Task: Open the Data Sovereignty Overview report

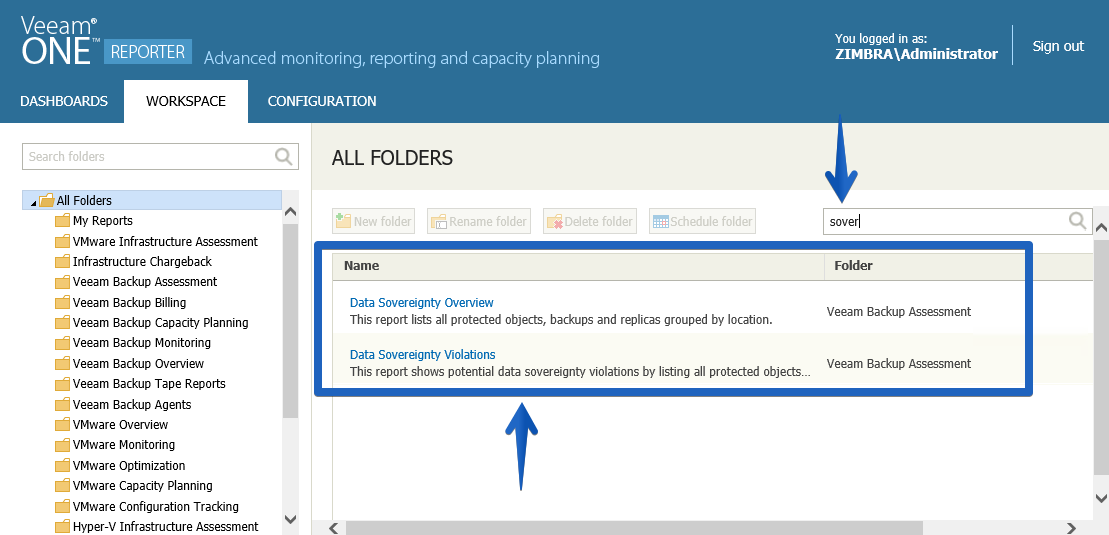Action: point(422,303)
